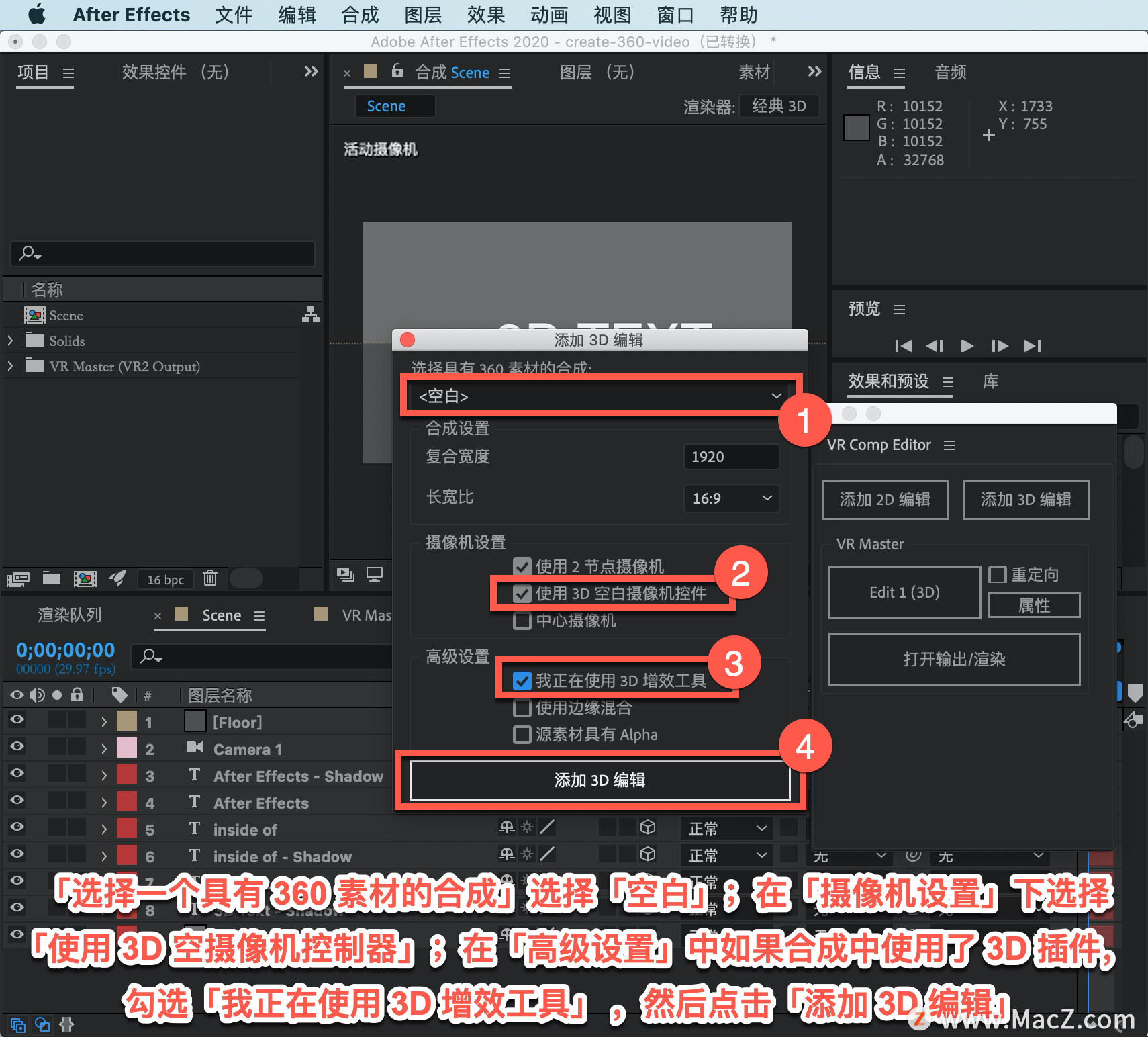Toggle 使用 3D 空白摄像机控件 checkbox

[x=522, y=594]
